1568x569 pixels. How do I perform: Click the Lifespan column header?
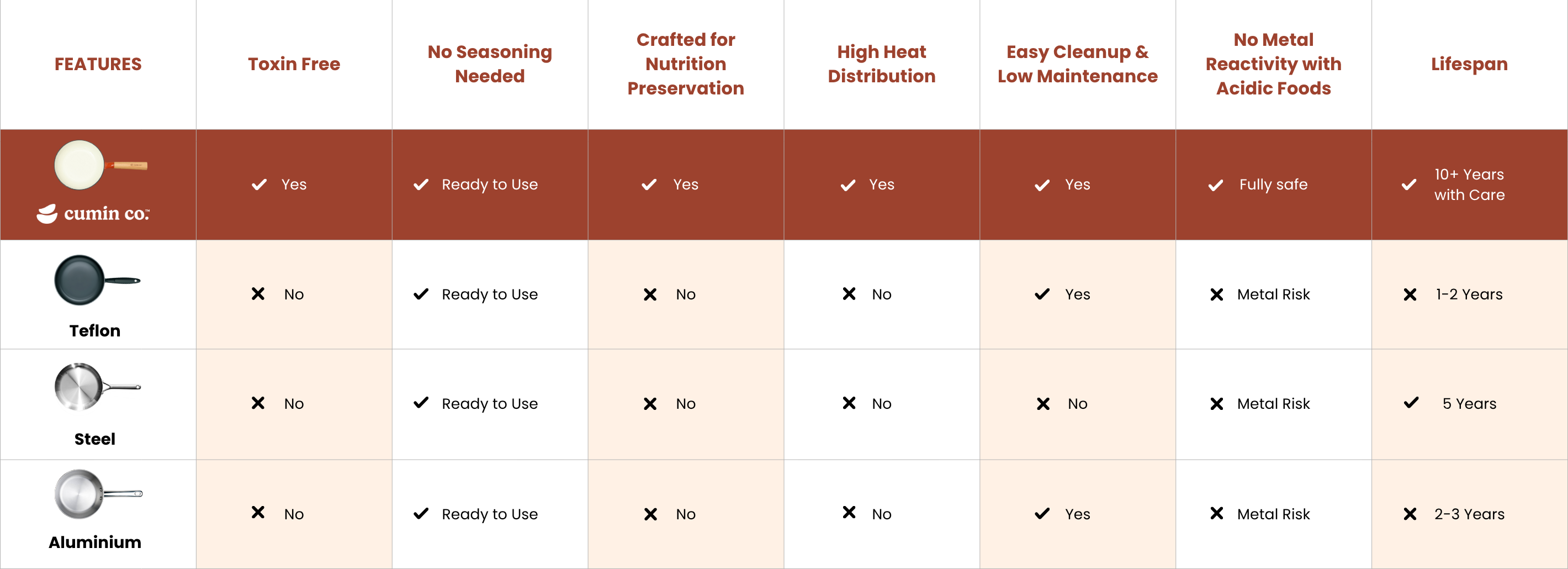pos(1469,64)
